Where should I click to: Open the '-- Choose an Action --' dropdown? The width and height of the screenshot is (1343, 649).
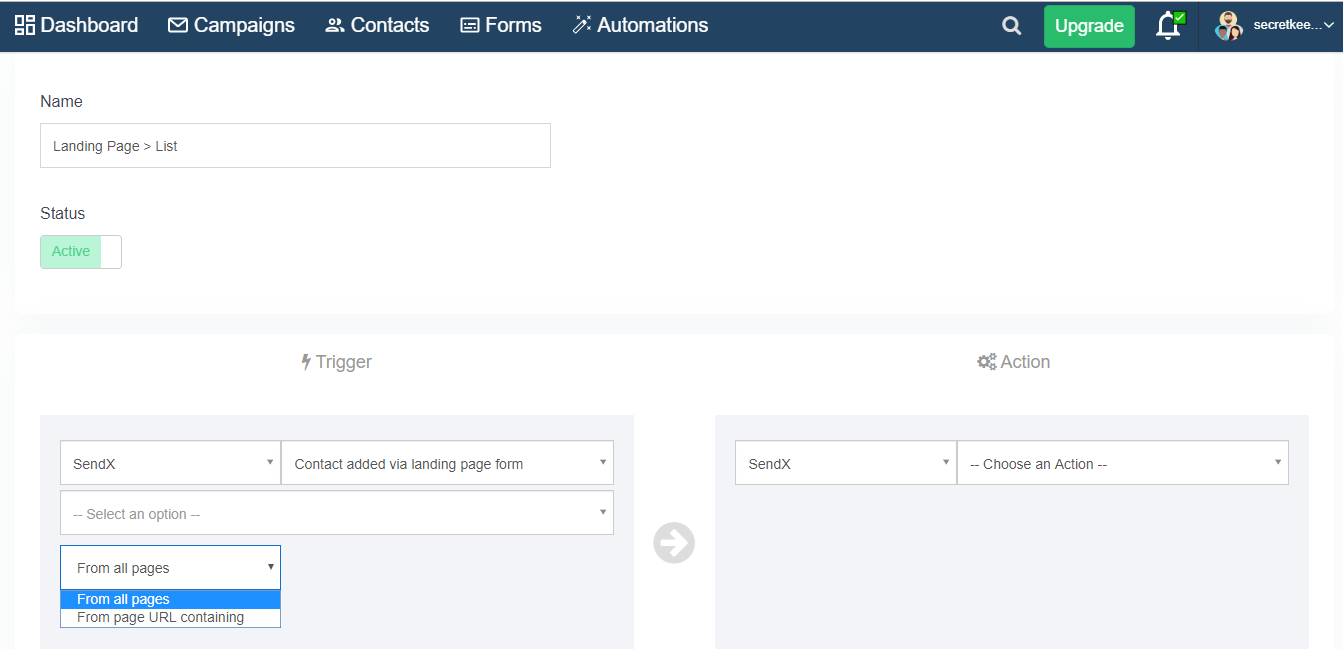(1123, 463)
